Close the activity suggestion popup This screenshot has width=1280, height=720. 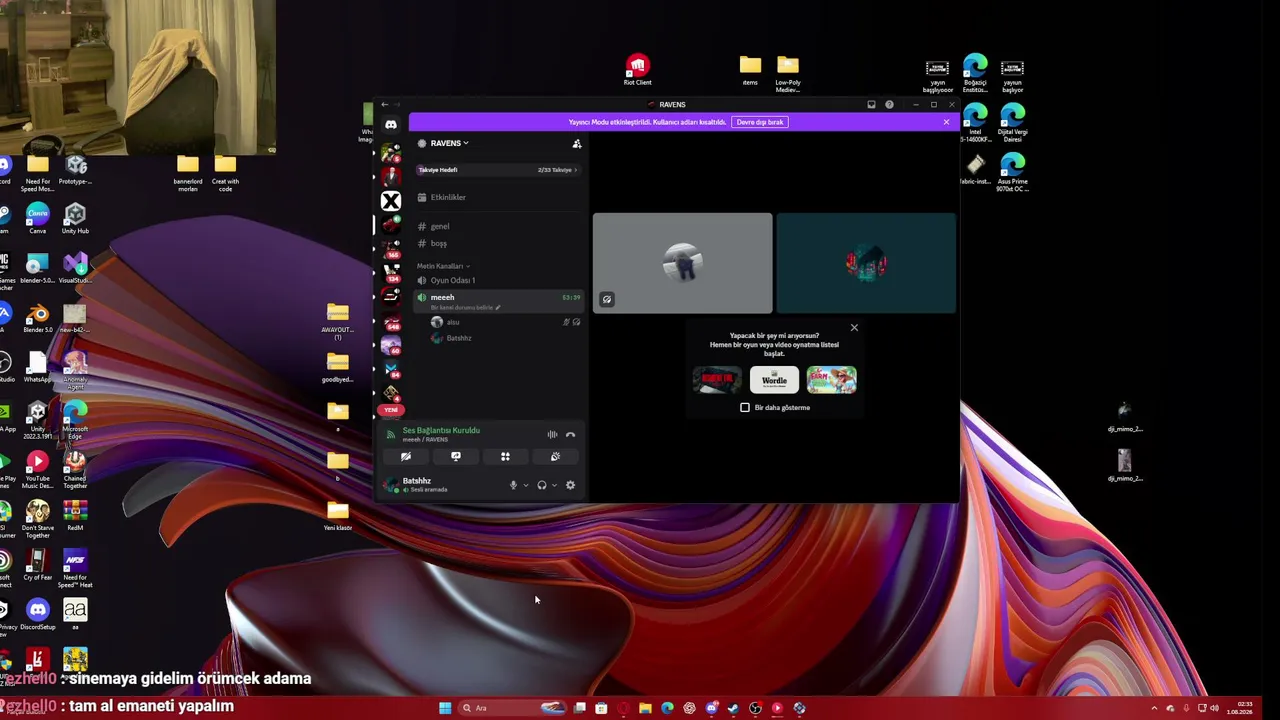click(x=854, y=328)
